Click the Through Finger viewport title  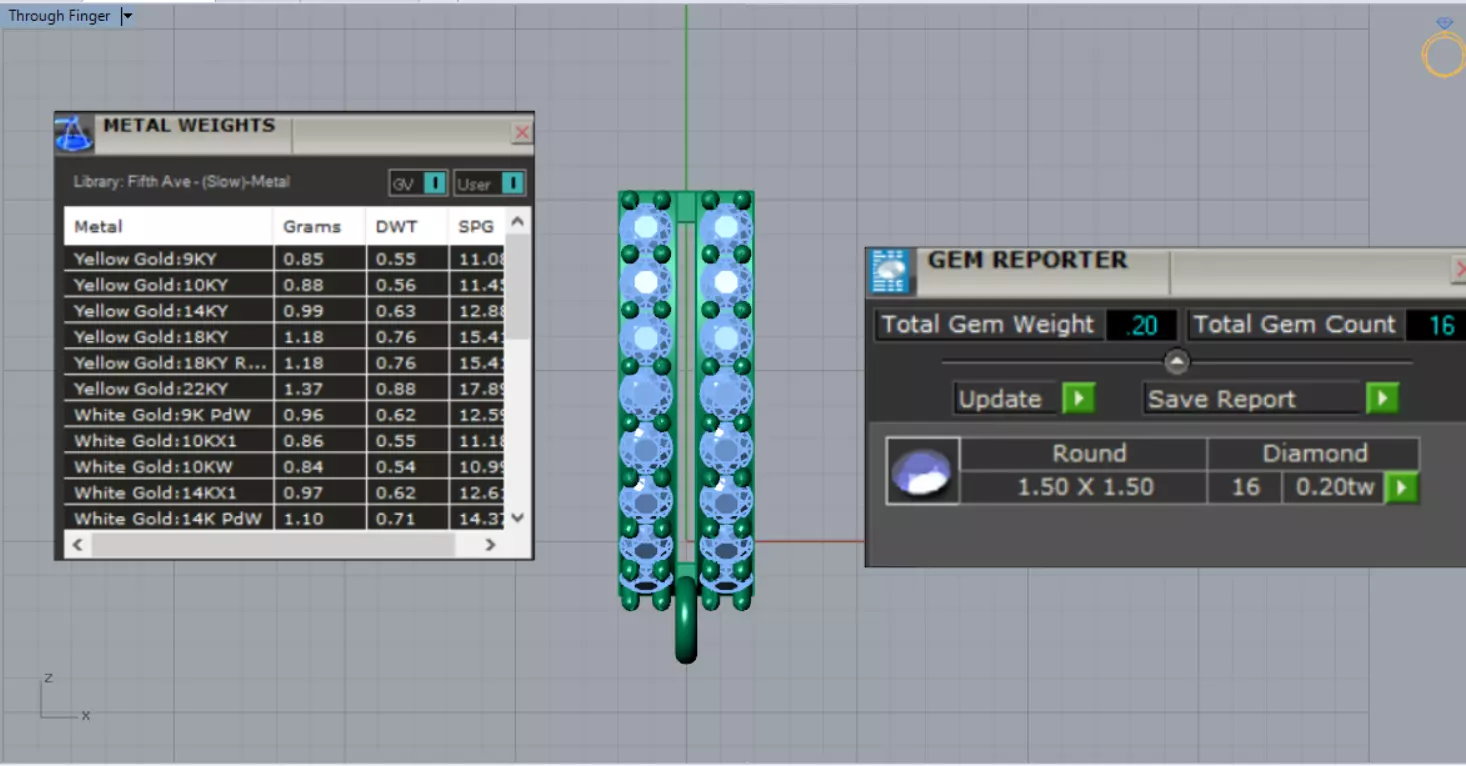pyautogui.click(x=60, y=16)
